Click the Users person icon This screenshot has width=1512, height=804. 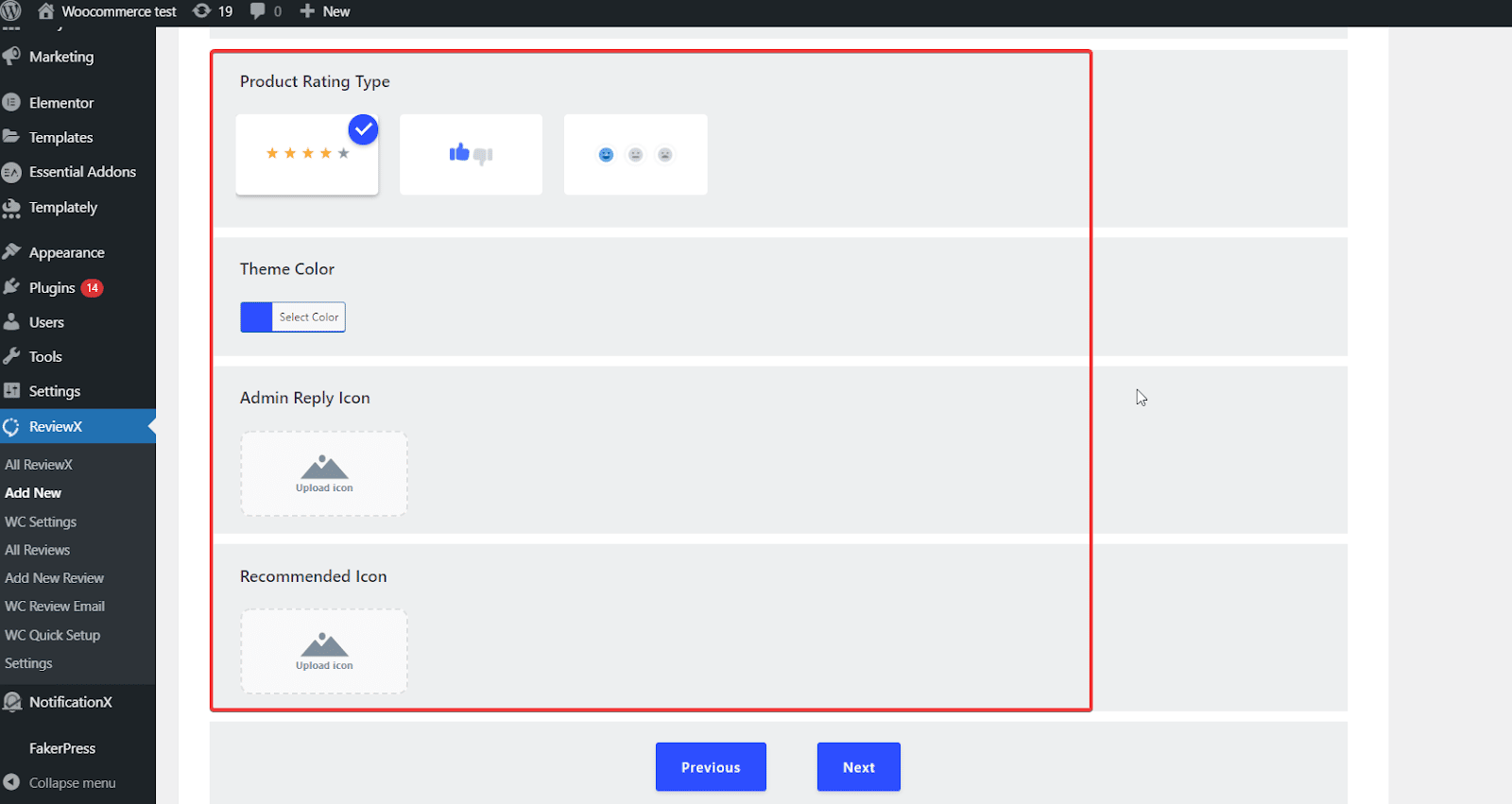[11, 322]
